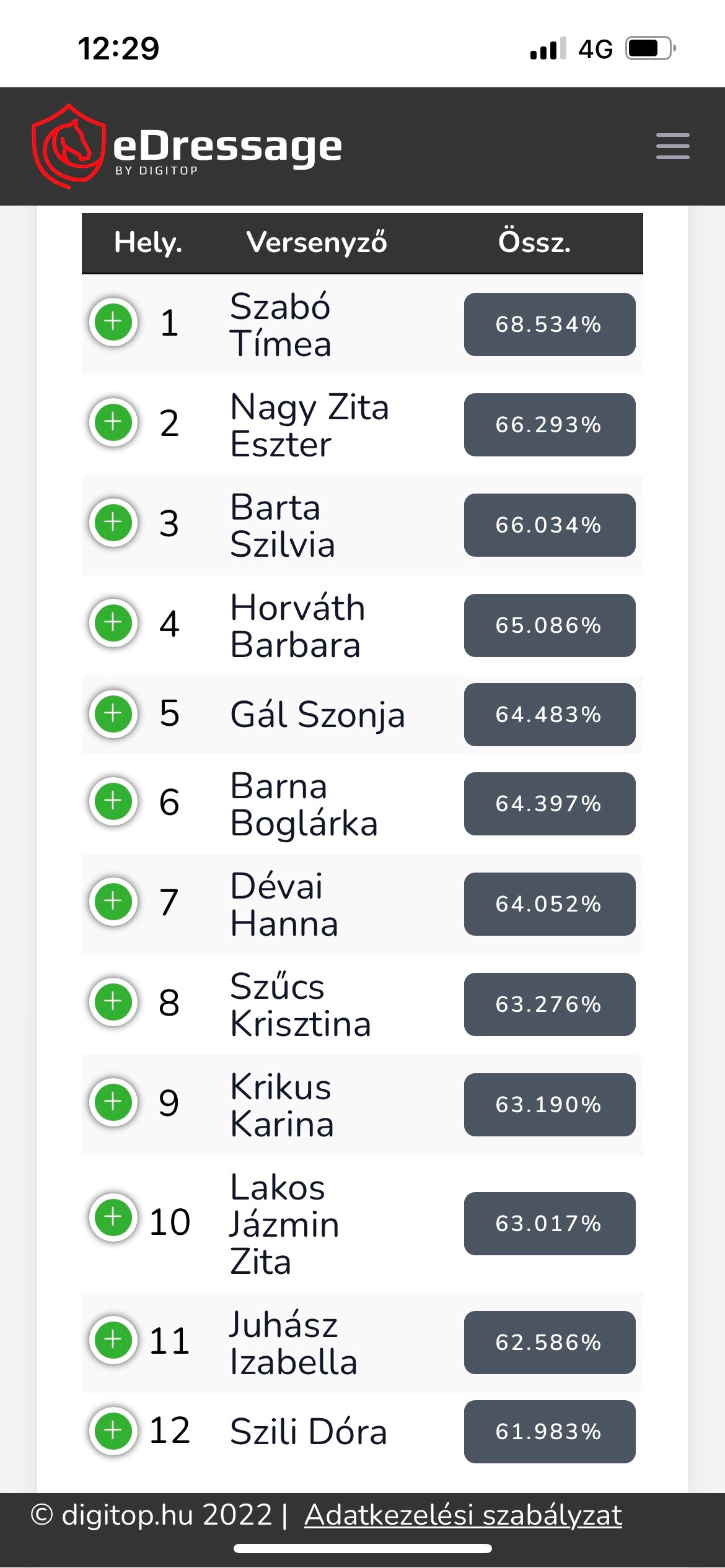The width and height of the screenshot is (725, 1568).
Task: Click green plus beside Lakos Jázmin Zita
Action: coord(113,1217)
